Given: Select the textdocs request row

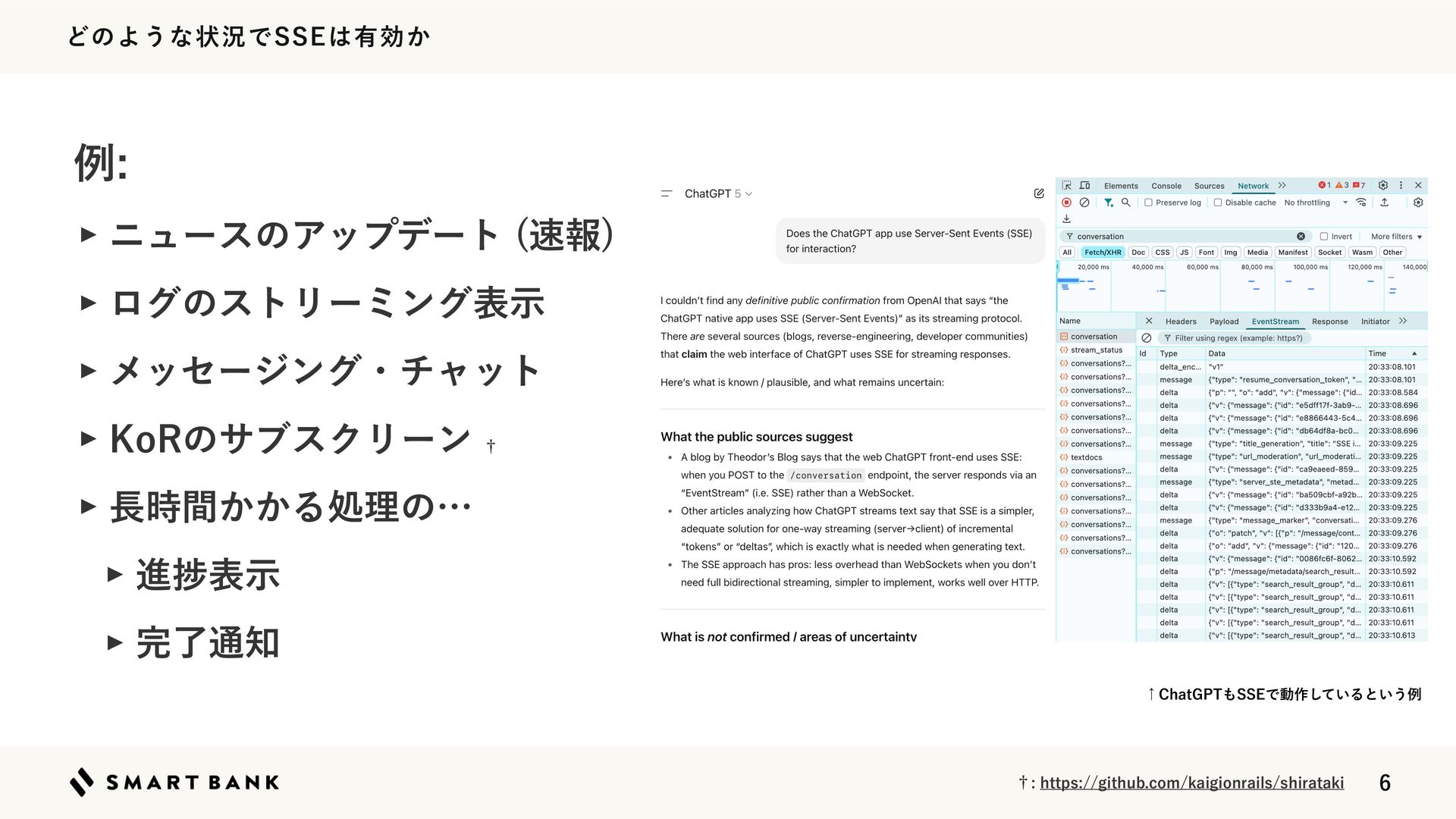Looking at the screenshot, I should pos(1096,457).
